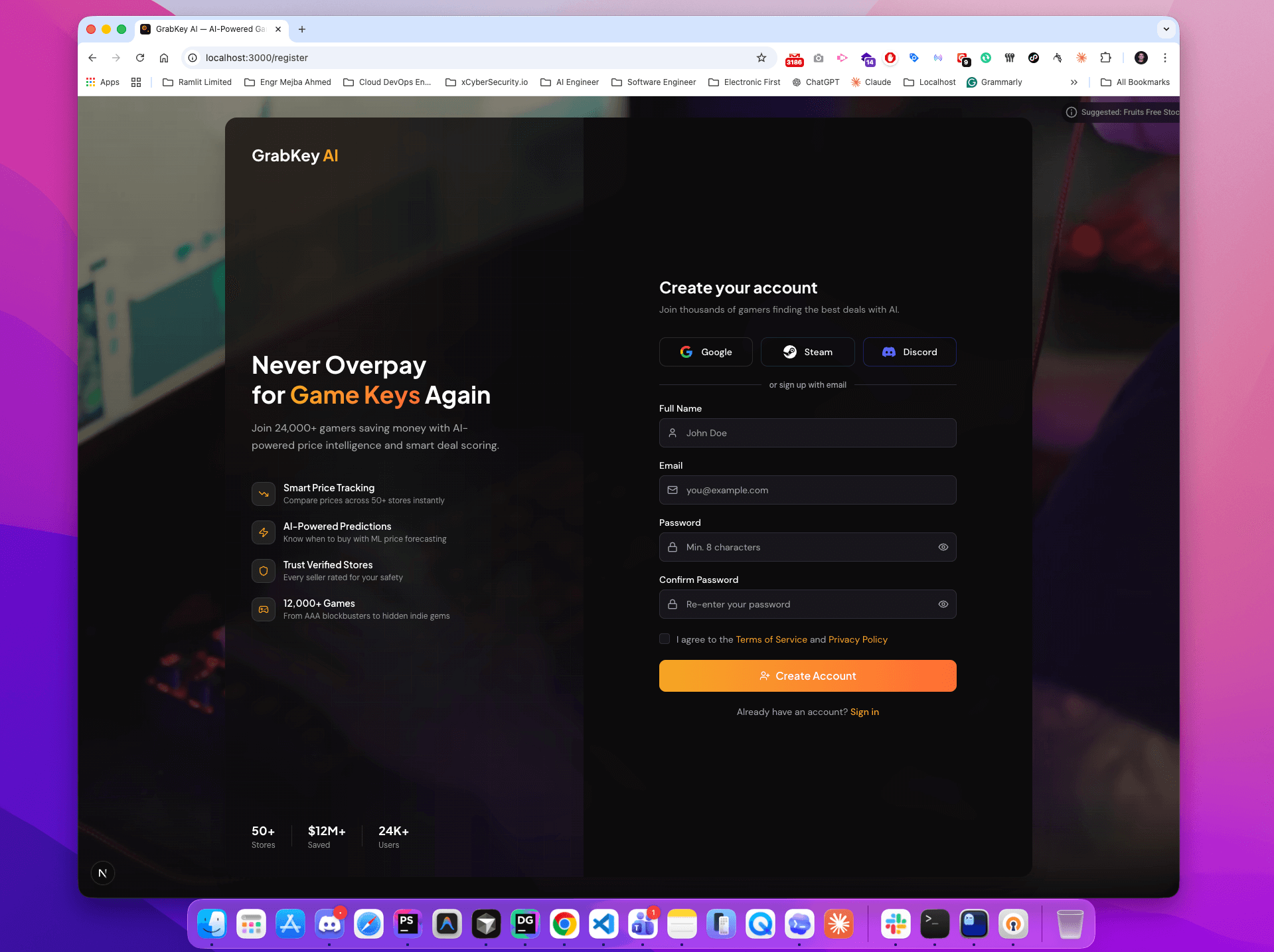Click the Smart Price Tracking chart icon
Image resolution: width=1274 pixels, height=952 pixels.
pos(263,493)
